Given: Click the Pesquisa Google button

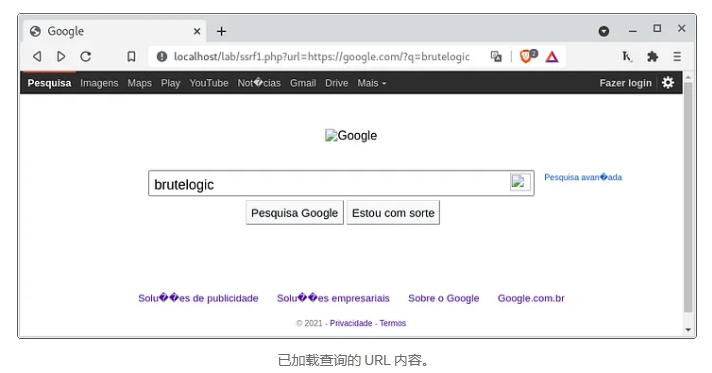Looking at the screenshot, I should point(294,213).
